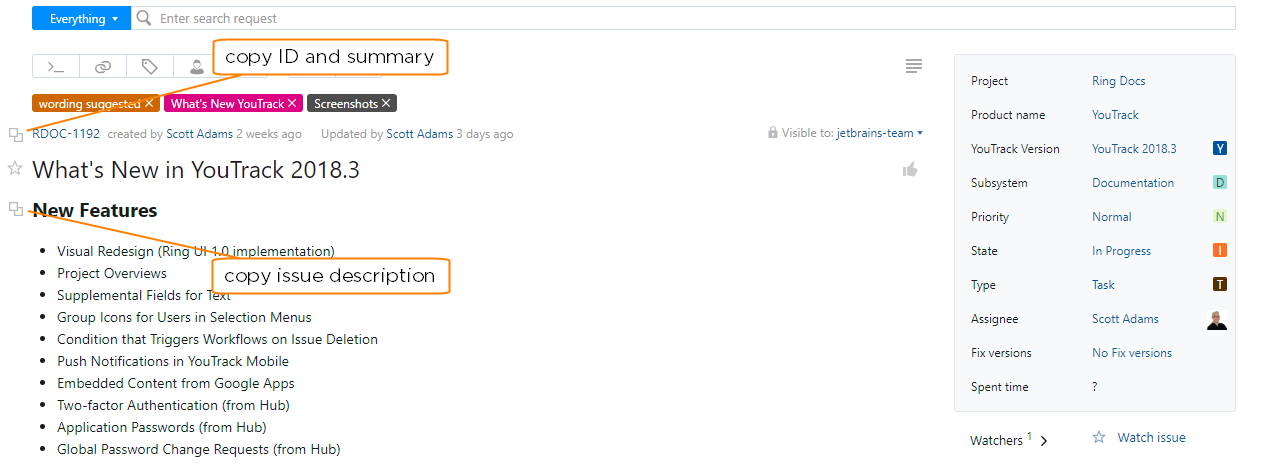Viewport: 1266px width, 464px height.
Task: Click the link issue toolbar icon
Action: point(103,67)
